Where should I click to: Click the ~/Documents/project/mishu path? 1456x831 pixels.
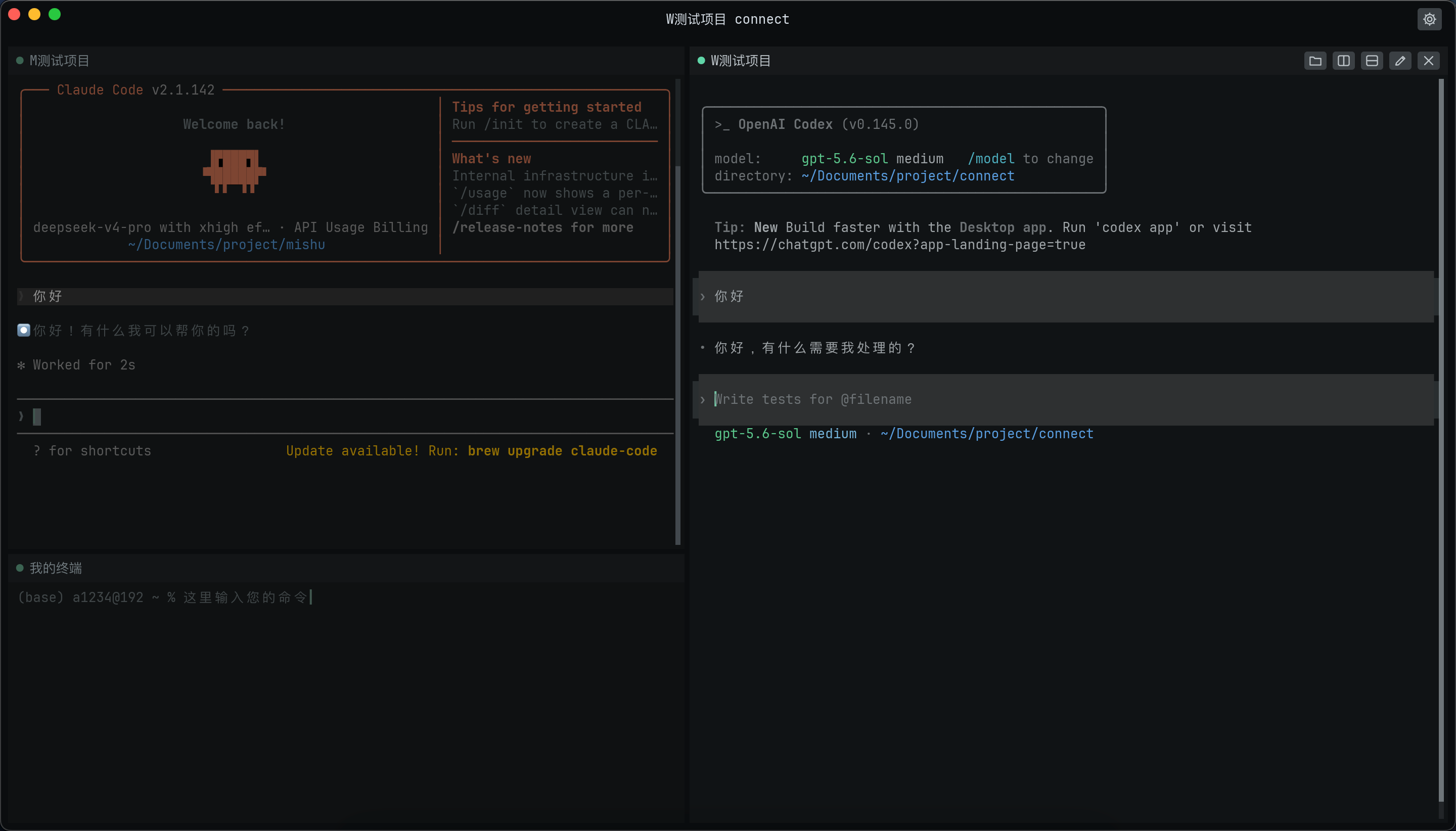point(226,245)
